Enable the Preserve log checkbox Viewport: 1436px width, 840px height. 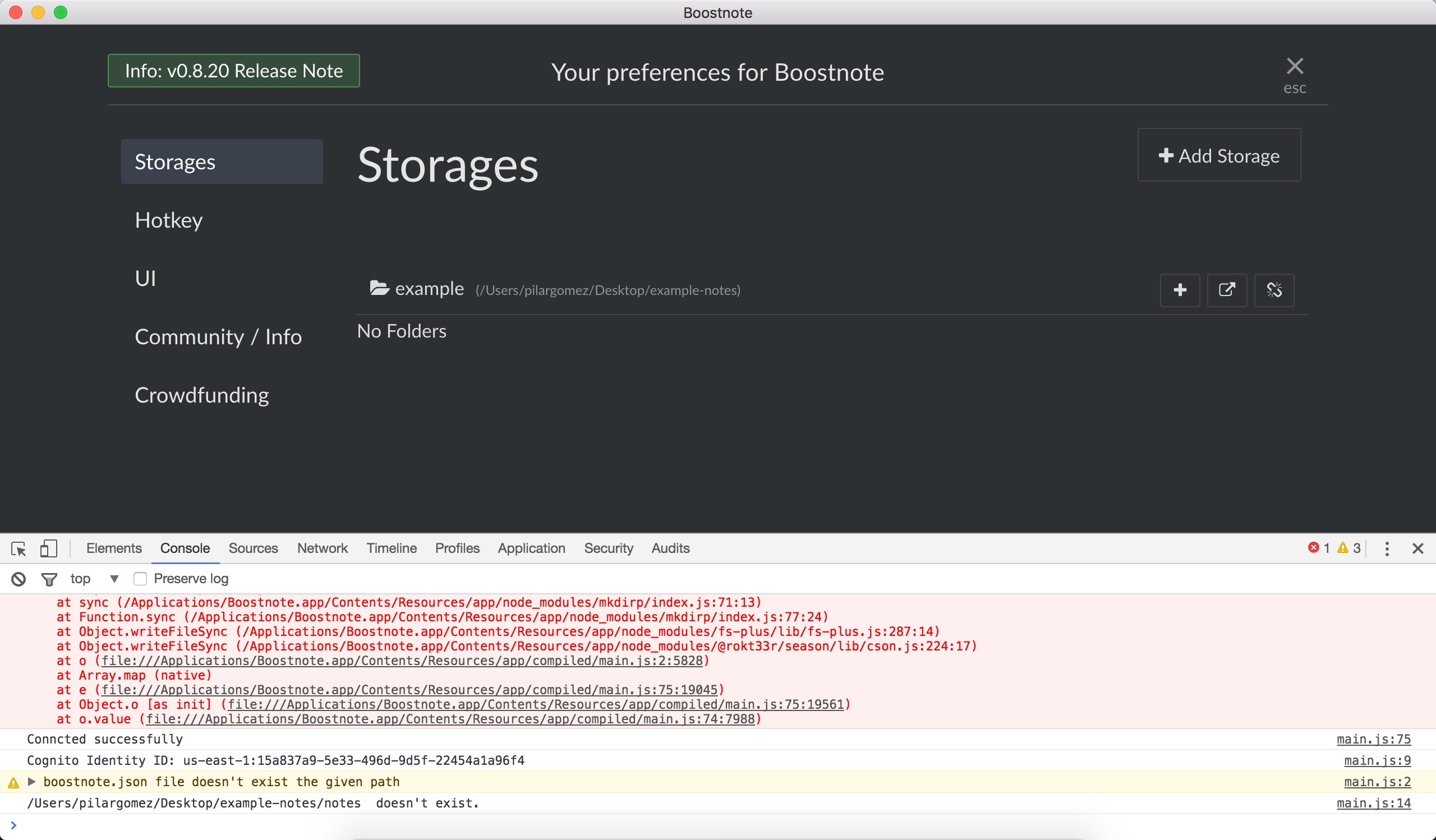(x=140, y=579)
